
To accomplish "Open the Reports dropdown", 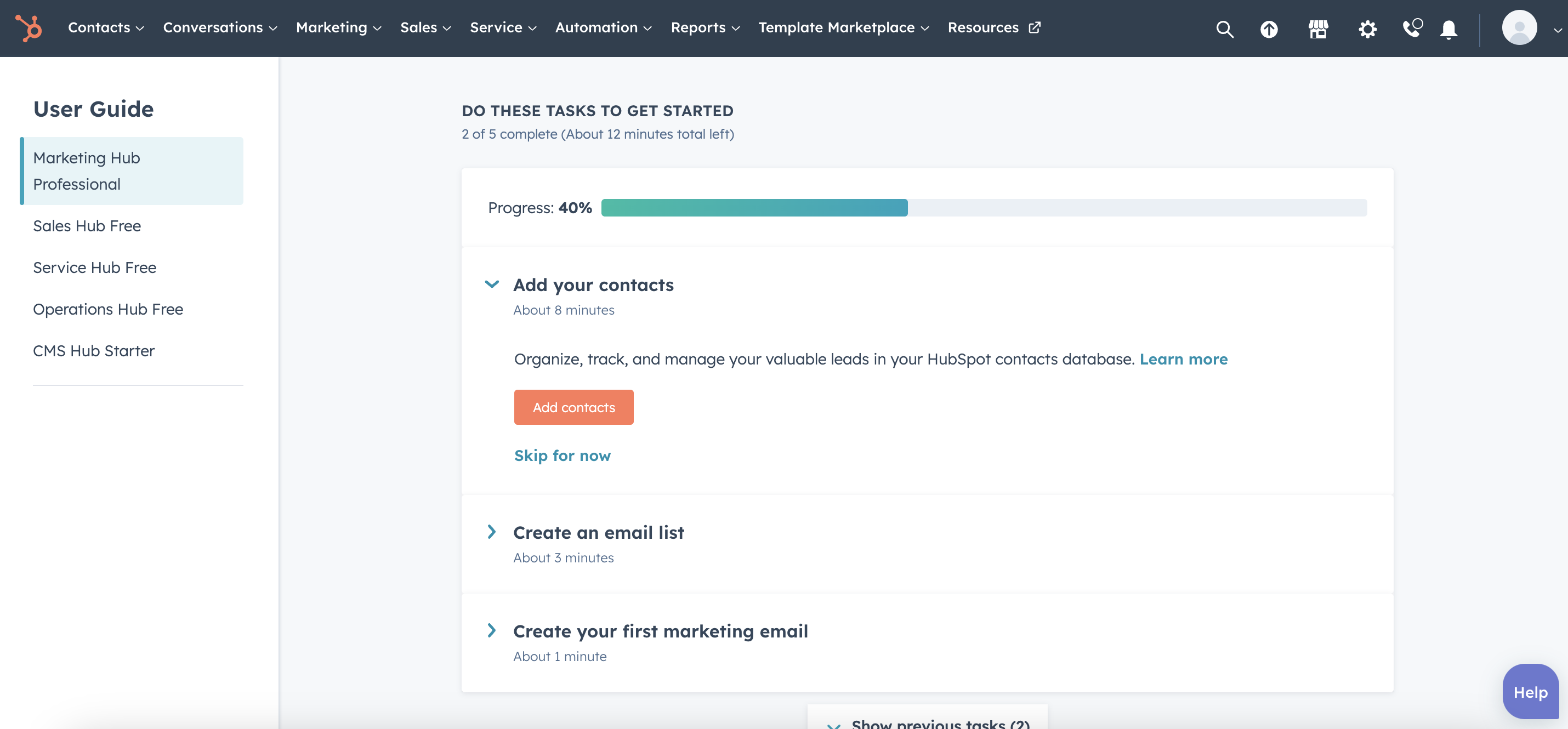I will pyautogui.click(x=705, y=27).
